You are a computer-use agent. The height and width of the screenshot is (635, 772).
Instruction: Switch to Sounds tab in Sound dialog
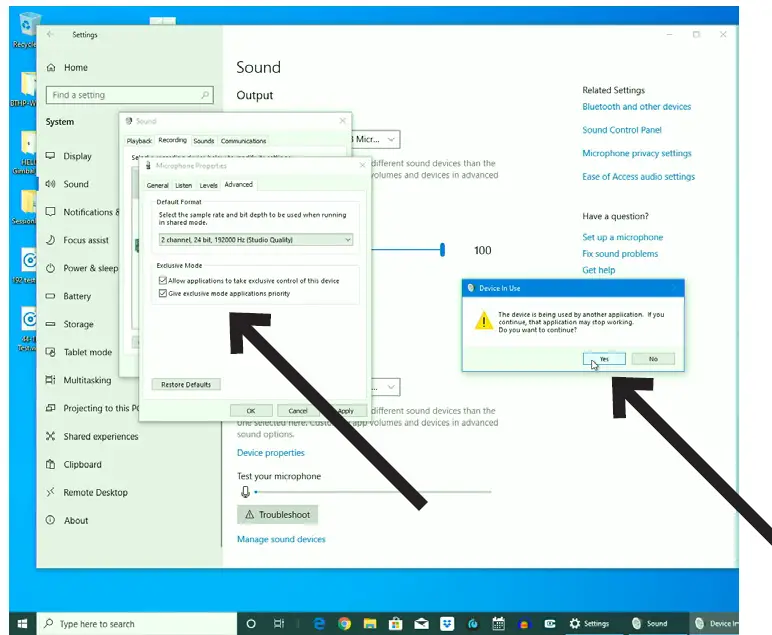203,141
